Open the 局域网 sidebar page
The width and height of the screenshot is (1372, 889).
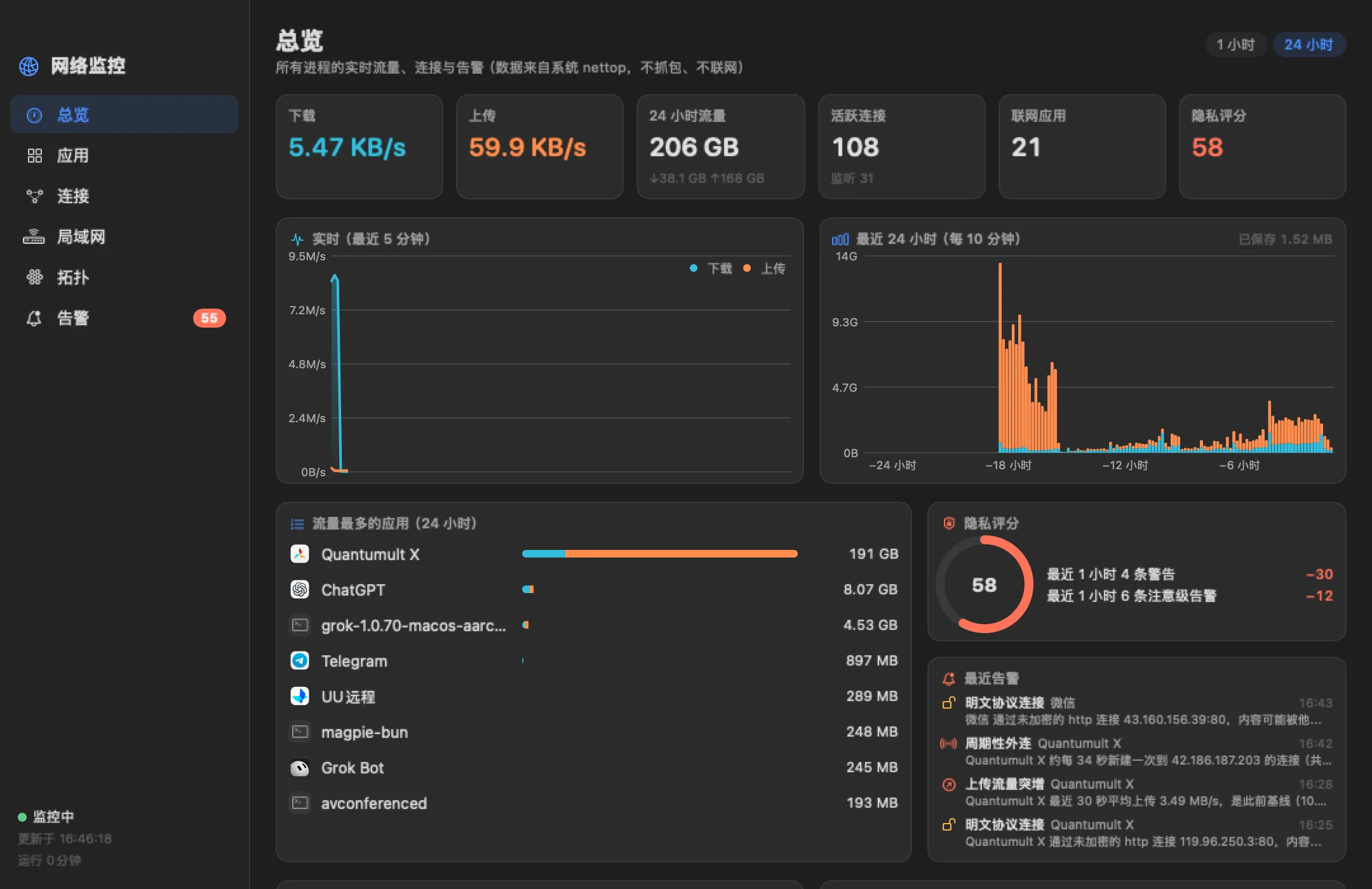coord(124,237)
